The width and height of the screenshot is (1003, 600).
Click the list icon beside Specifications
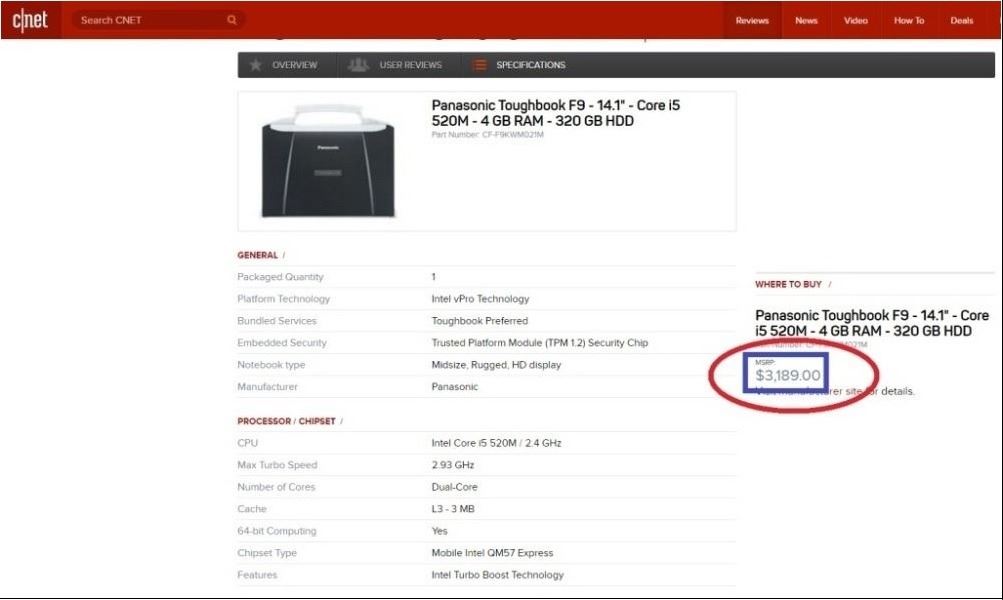coord(480,65)
